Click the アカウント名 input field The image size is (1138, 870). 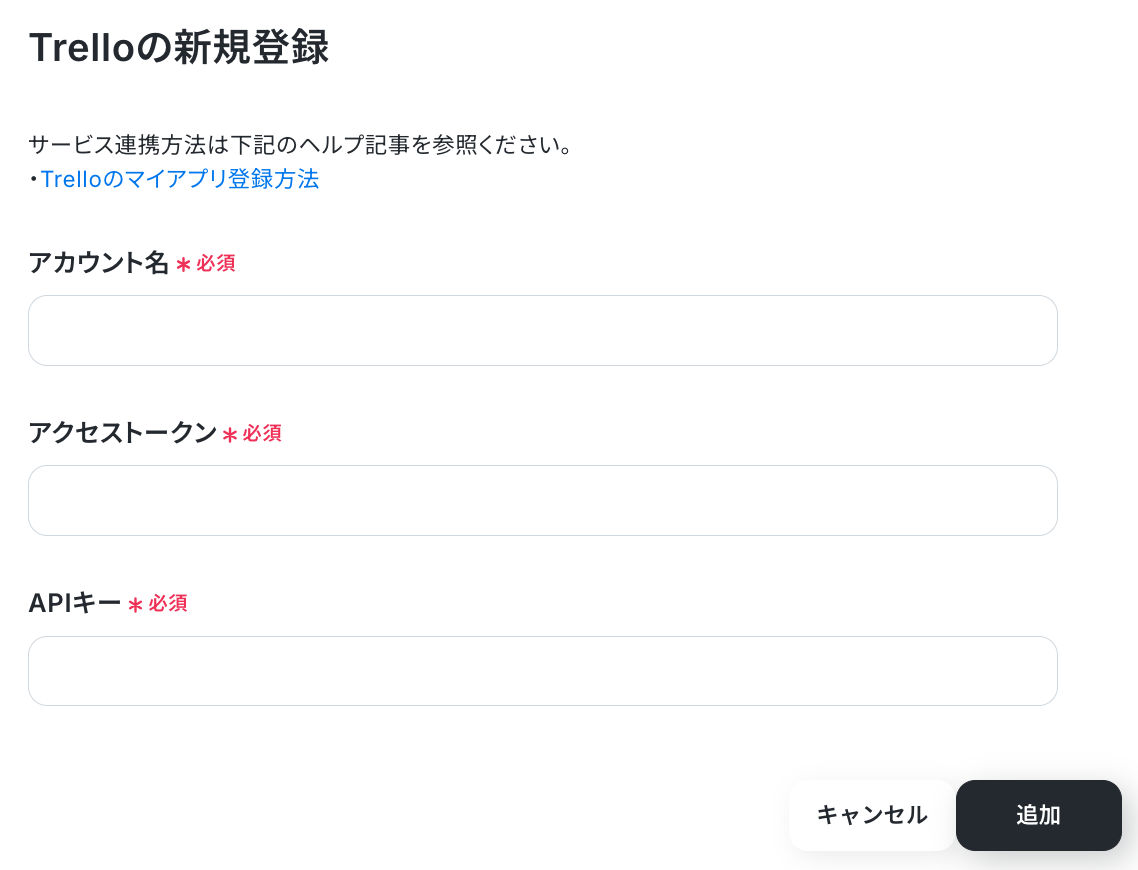coord(542,330)
